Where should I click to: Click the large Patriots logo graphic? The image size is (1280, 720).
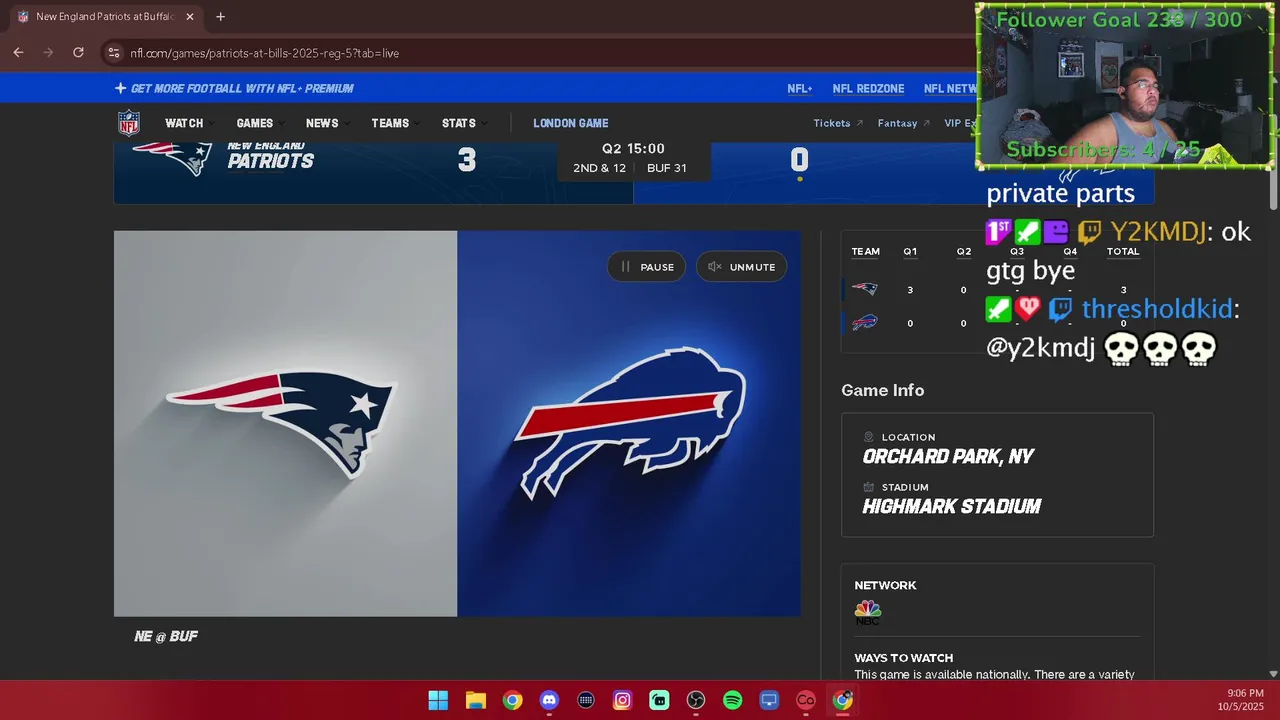pos(282,423)
